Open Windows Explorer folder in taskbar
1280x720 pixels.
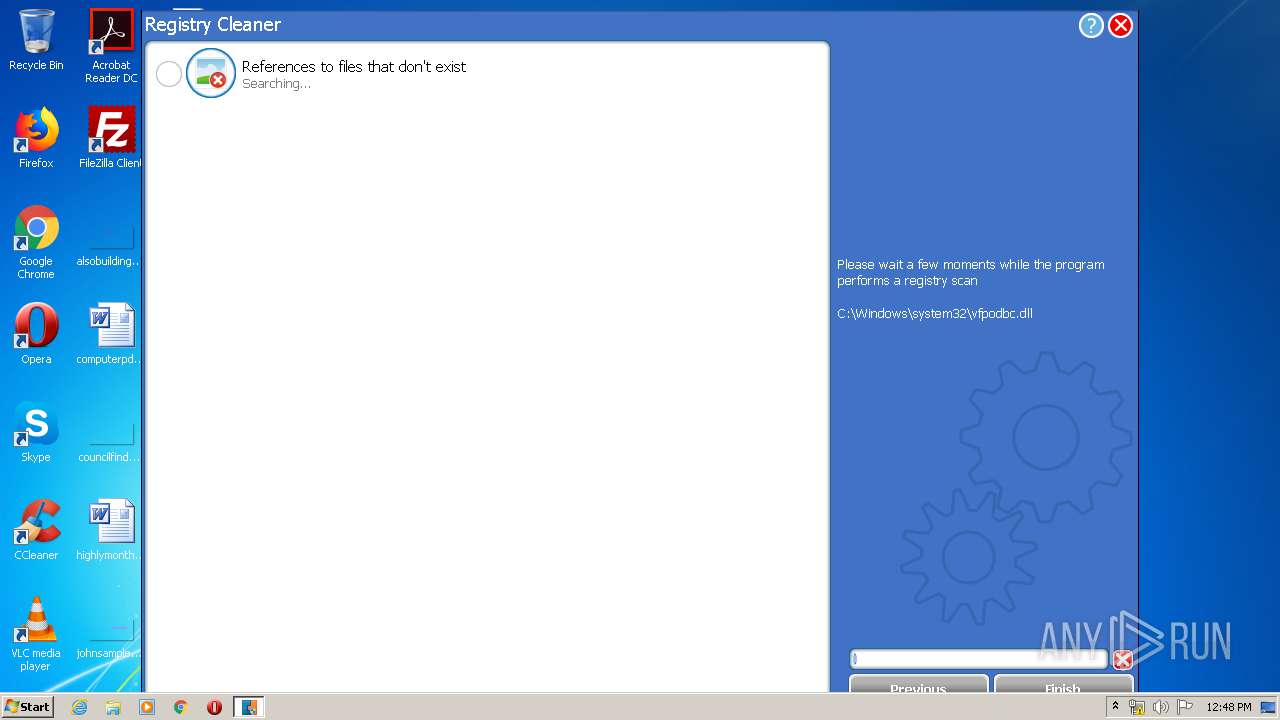coord(113,707)
